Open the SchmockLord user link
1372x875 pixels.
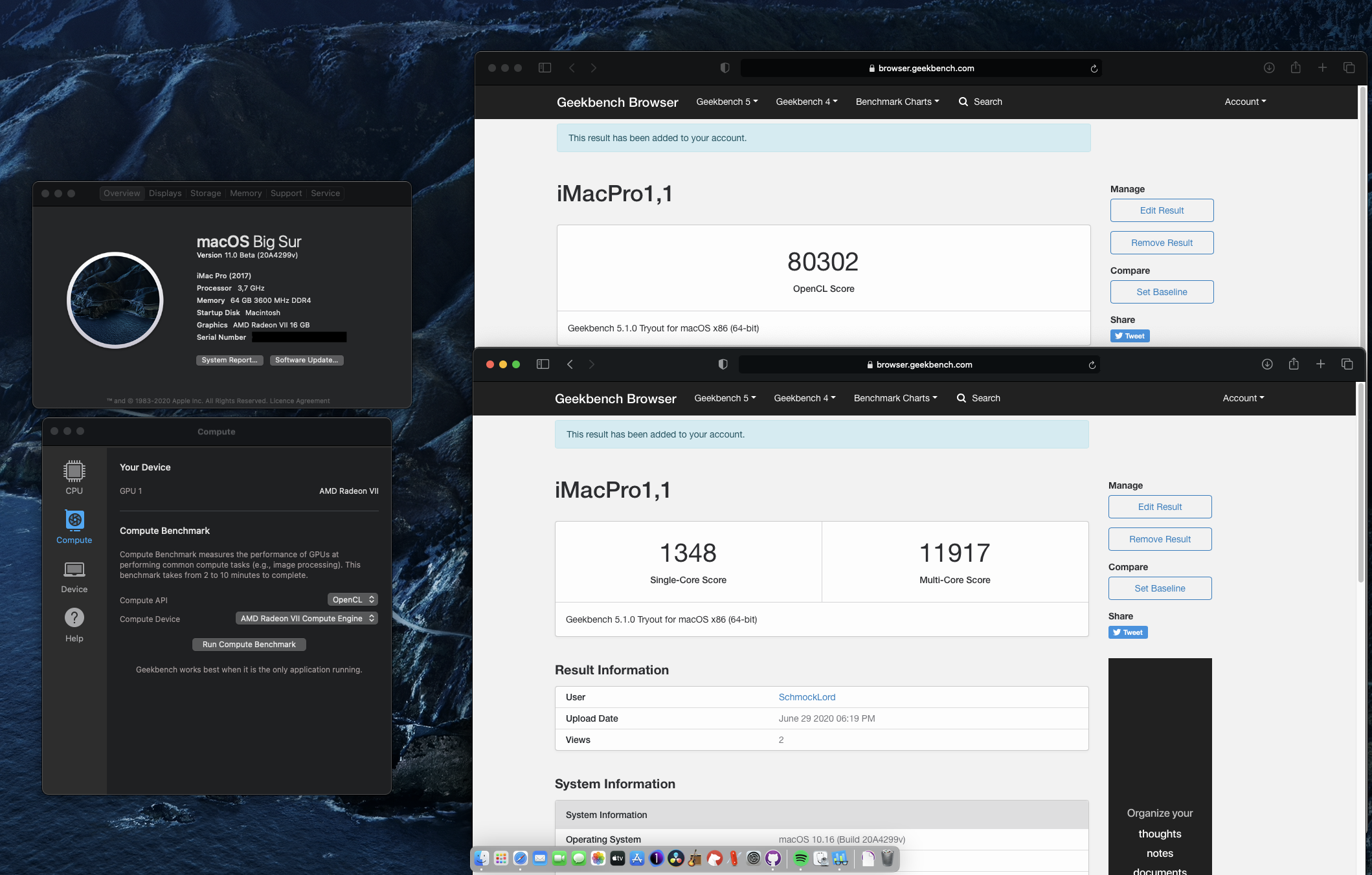pyautogui.click(x=807, y=697)
